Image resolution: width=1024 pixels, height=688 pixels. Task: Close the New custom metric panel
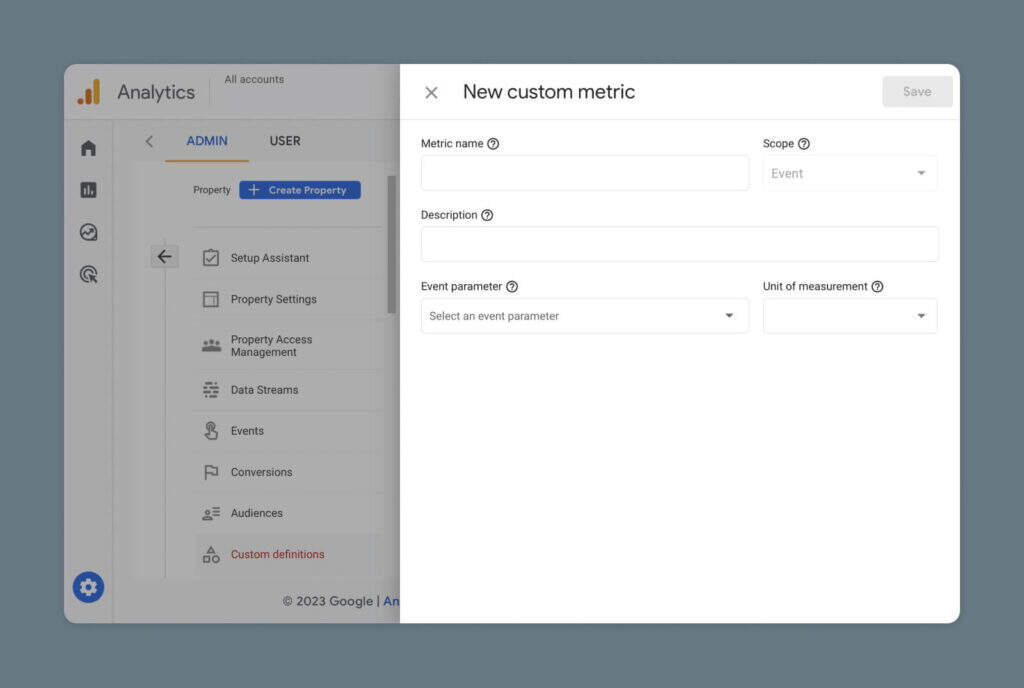pos(431,93)
